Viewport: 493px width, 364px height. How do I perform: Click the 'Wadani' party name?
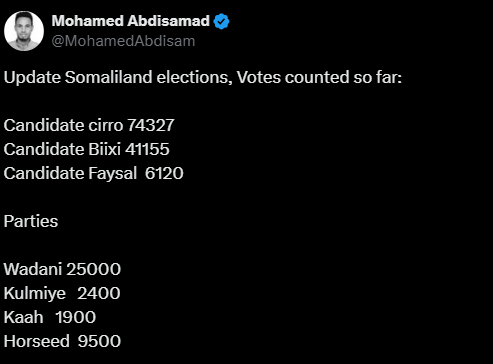pos(33,269)
